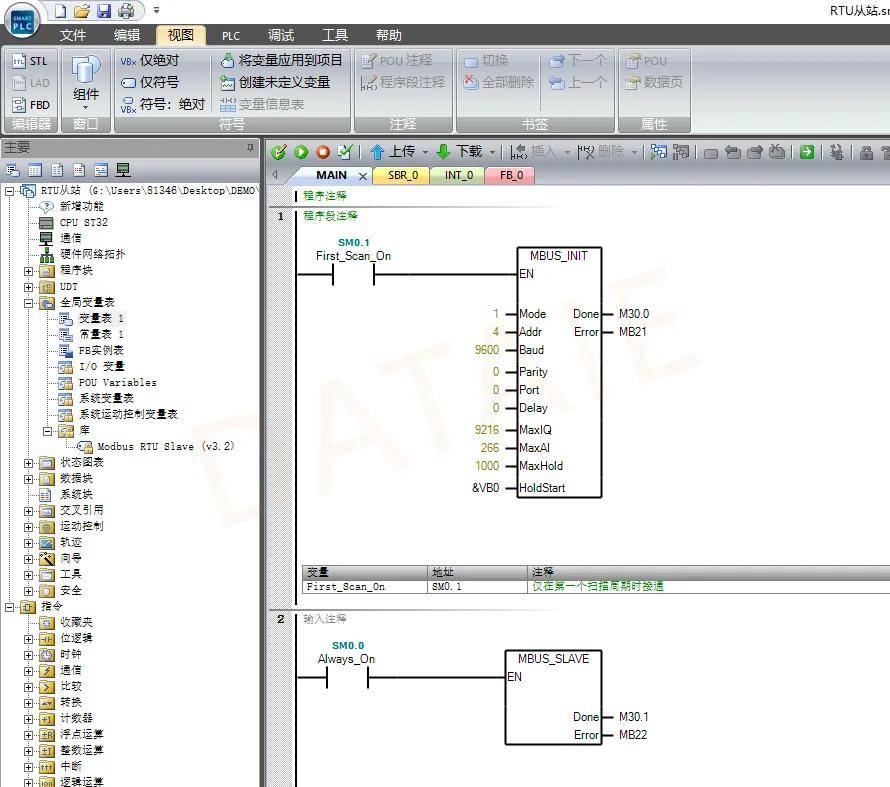Click 创建未定义变量 button
890x787 pixels.
275,82
